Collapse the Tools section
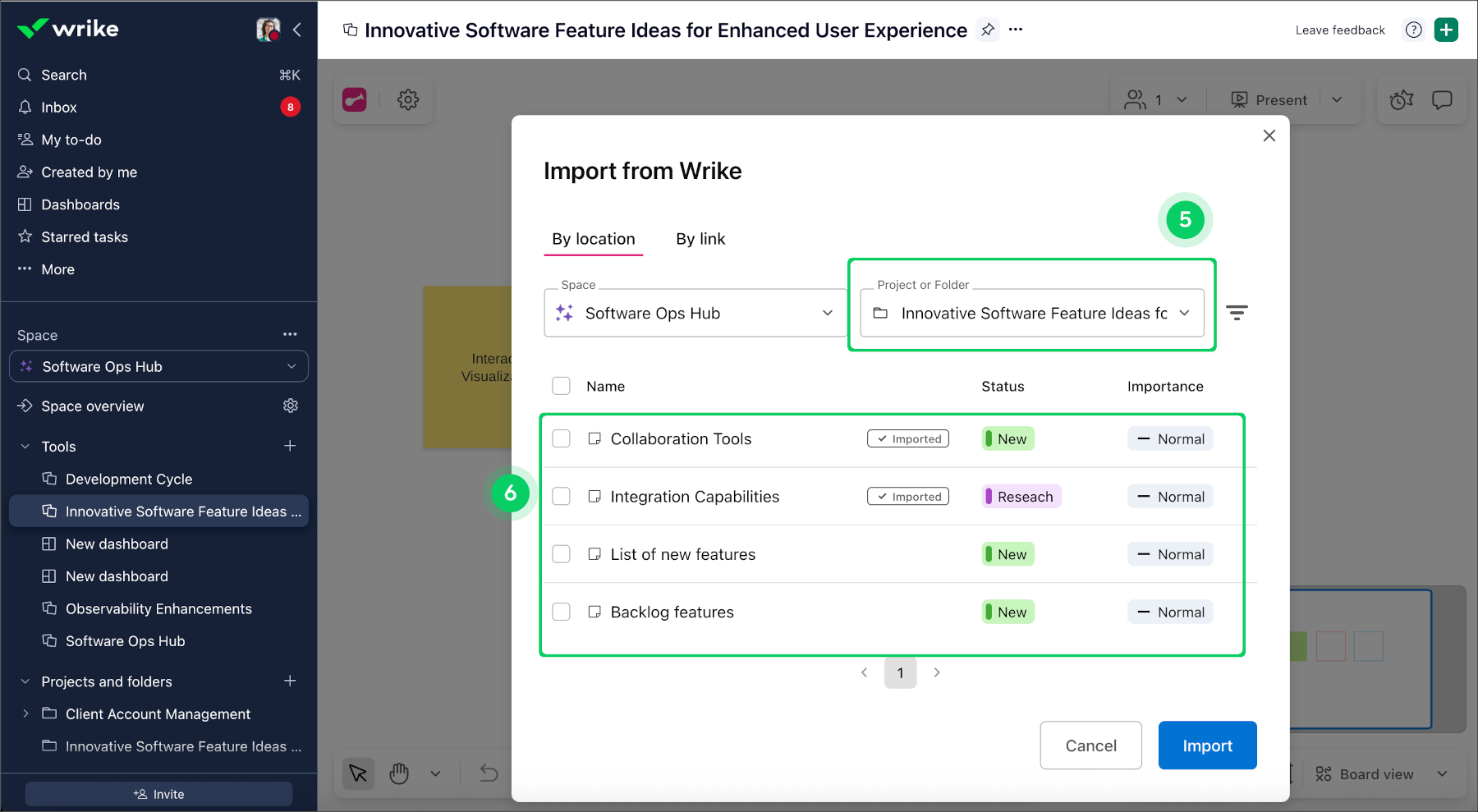 [x=25, y=447]
